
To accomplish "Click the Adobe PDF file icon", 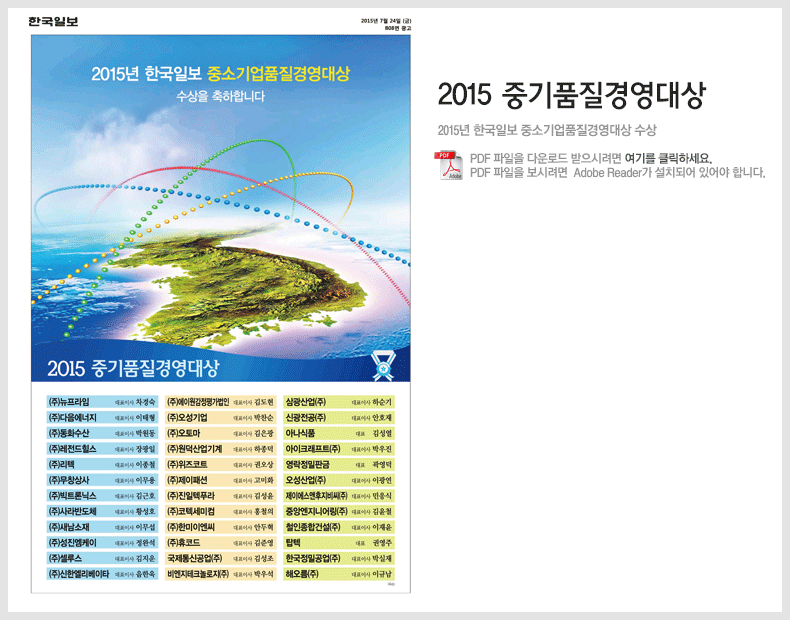I will coord(448,165).
